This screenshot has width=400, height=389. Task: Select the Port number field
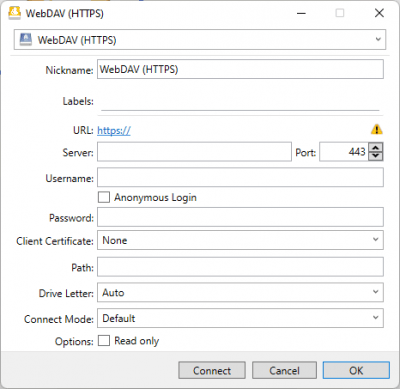point(344,152)
